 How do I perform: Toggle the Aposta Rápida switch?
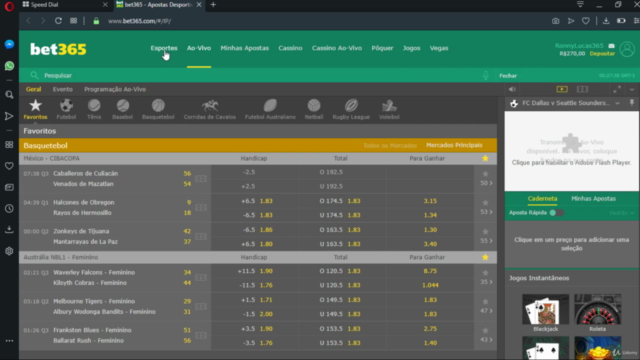pos(556,213)
